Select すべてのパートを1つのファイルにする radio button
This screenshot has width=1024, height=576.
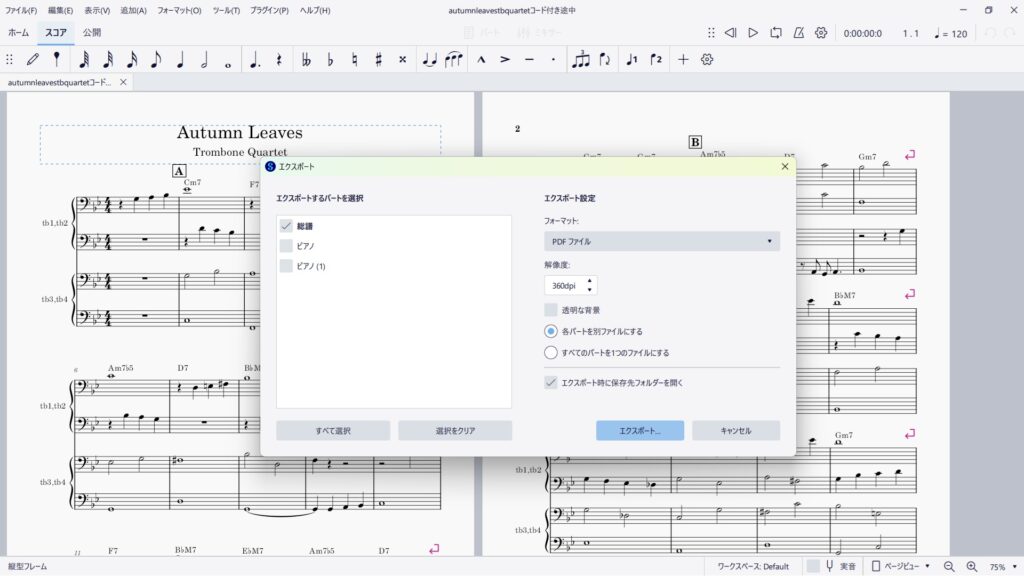click(x=551, y=352)
